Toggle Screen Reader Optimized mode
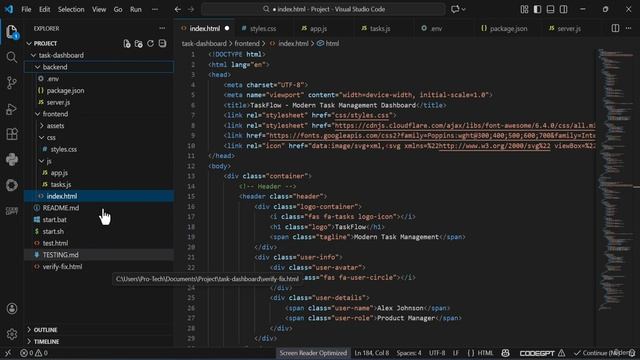The image size is (640, 360). coord(313,353)
